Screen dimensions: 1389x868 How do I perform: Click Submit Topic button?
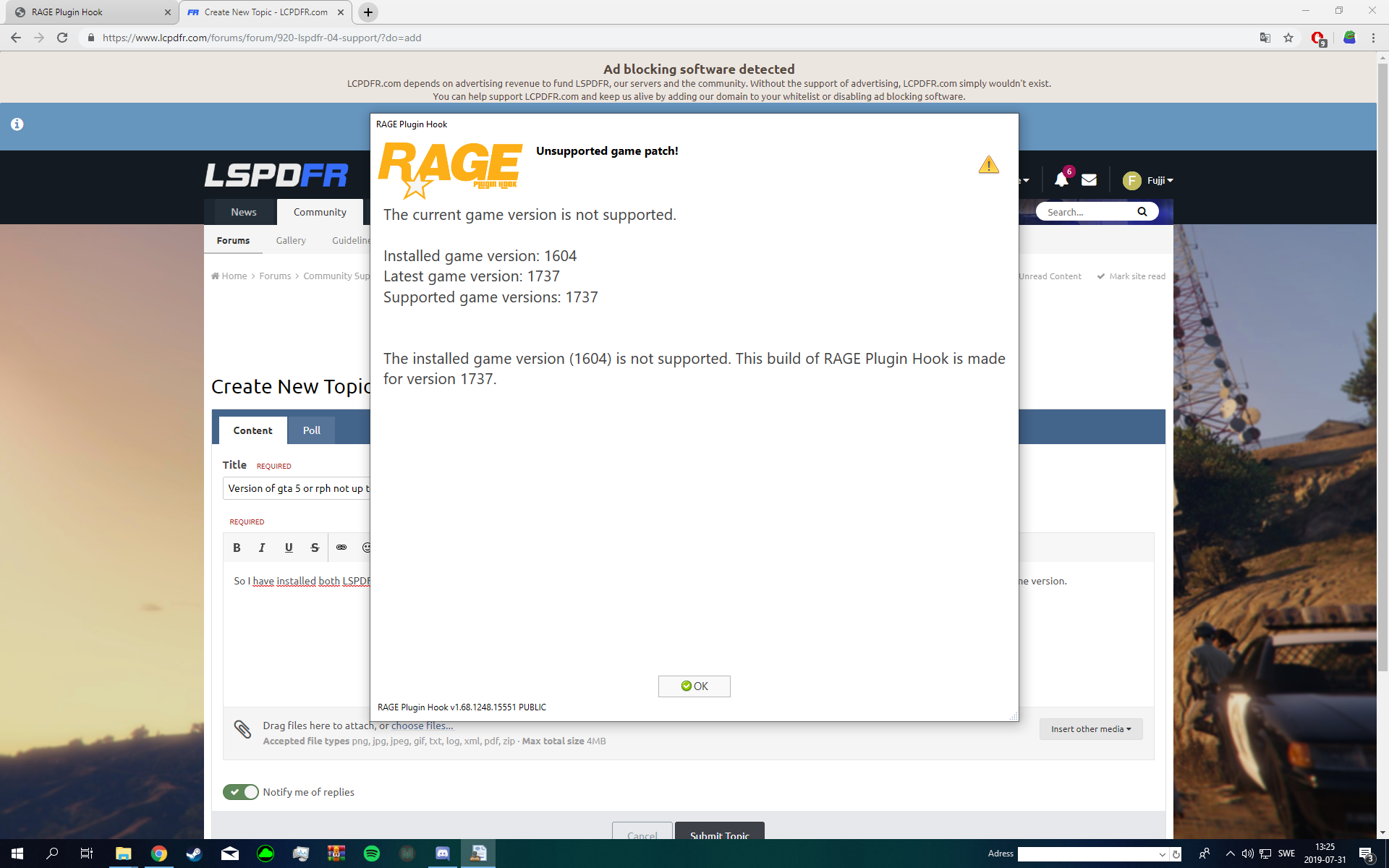pos(719,833)
